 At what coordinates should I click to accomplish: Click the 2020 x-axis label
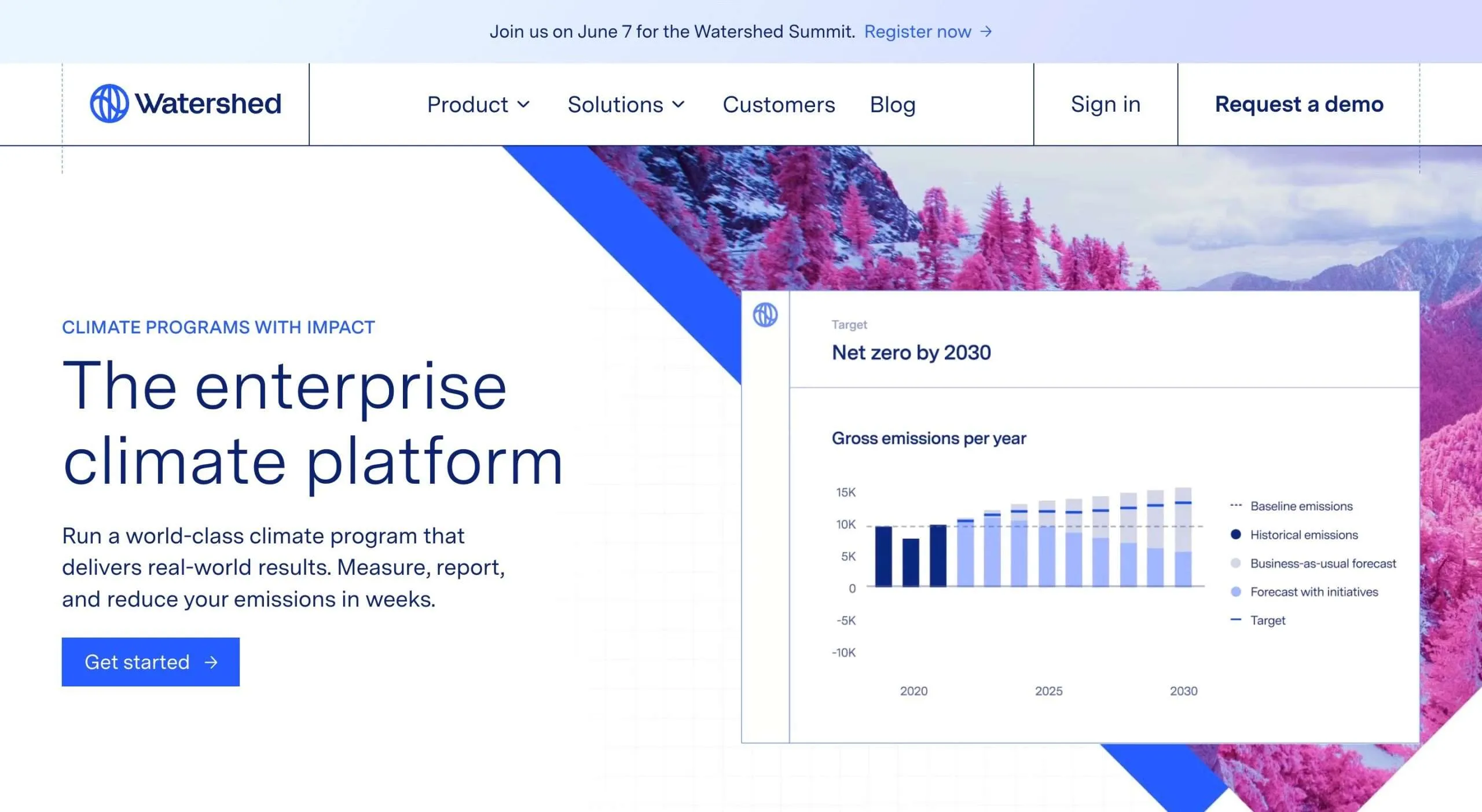click(914, 691)
